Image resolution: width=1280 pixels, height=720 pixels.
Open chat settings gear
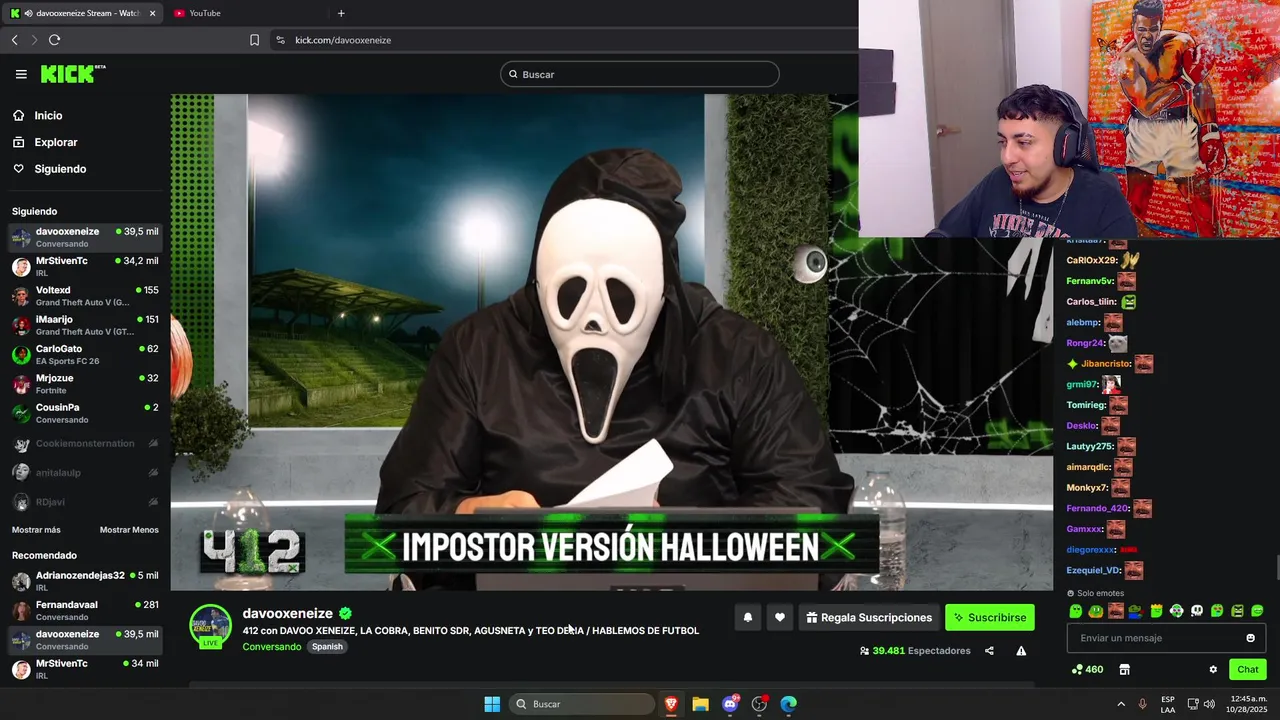(x=1213, y=670)
